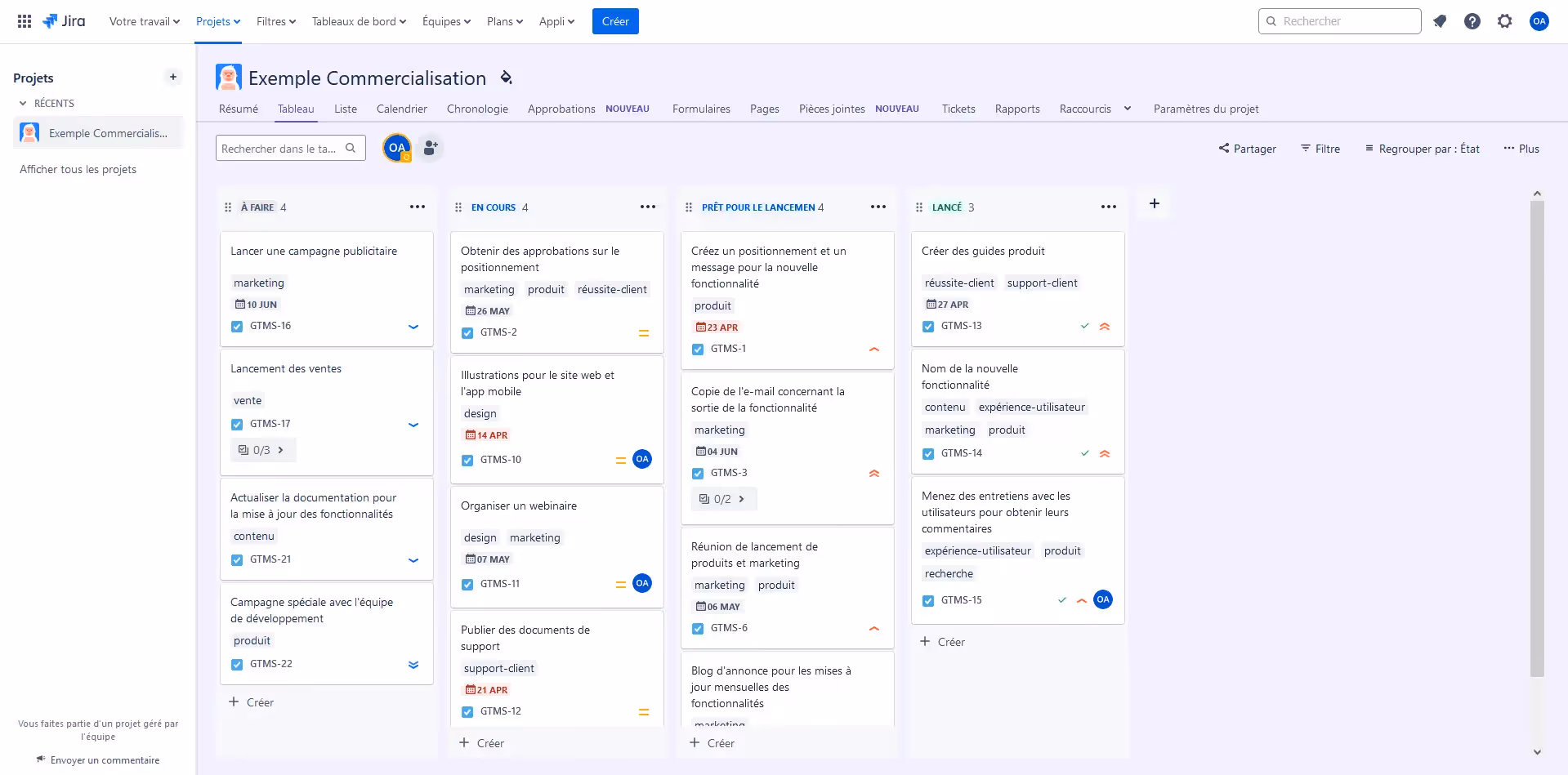Open the À FAIRE column actions menu
This screenshot has height=775, width=1568.
click(418, 207)
